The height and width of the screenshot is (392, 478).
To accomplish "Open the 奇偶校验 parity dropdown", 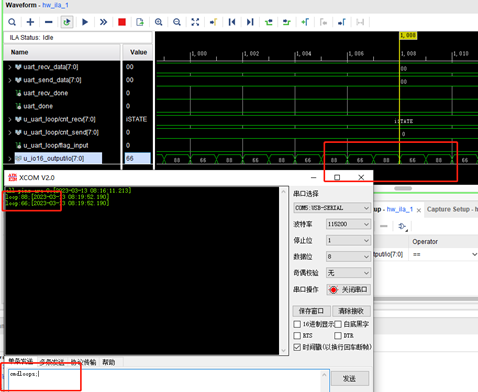I will click(x=348, y=273).
